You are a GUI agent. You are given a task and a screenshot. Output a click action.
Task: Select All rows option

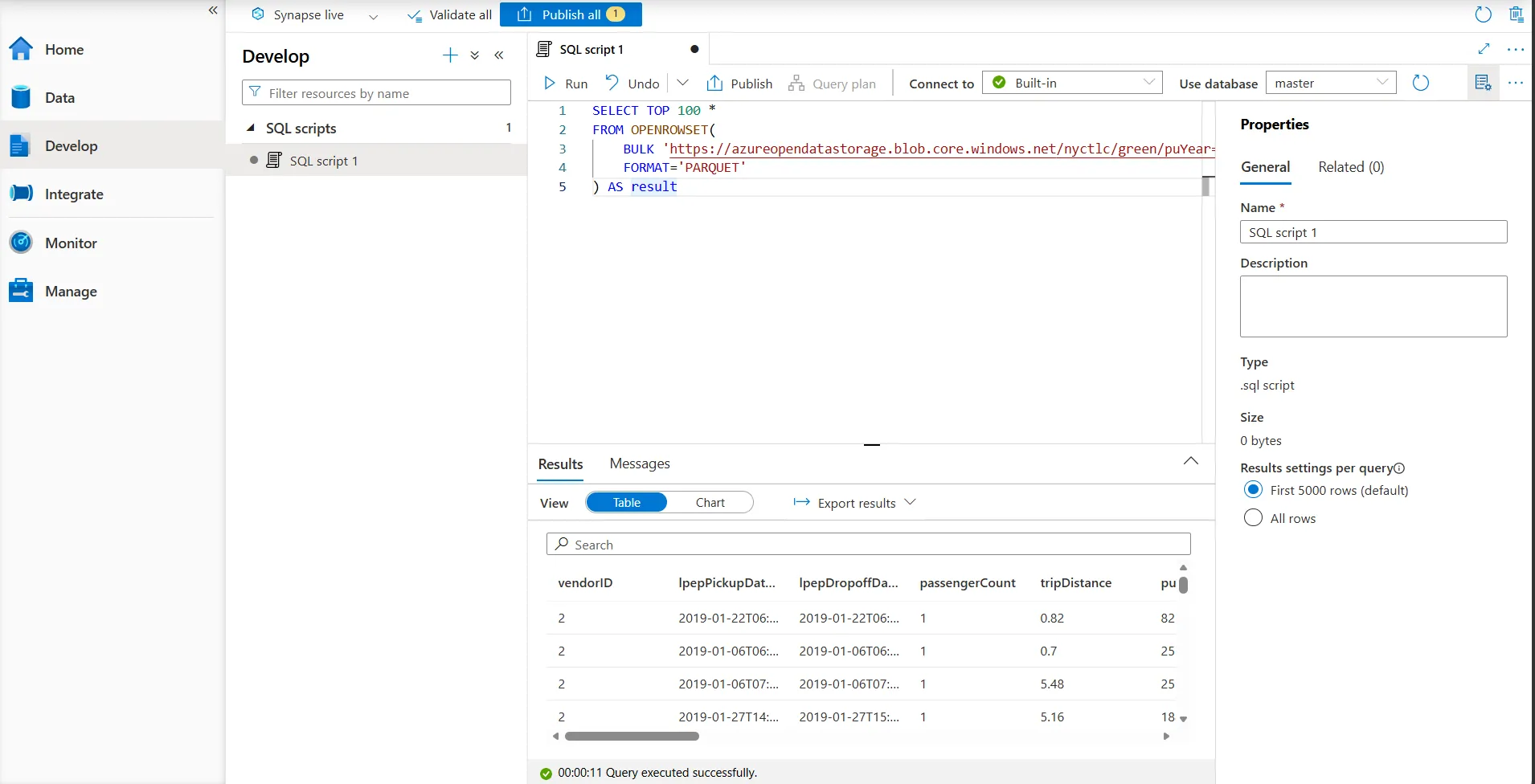pos(1253,518)
